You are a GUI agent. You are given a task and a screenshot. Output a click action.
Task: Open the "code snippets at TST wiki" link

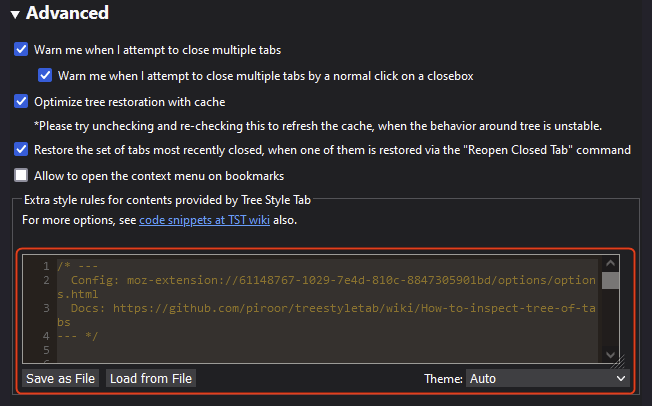pyautogui.click(x=214, y=219)
